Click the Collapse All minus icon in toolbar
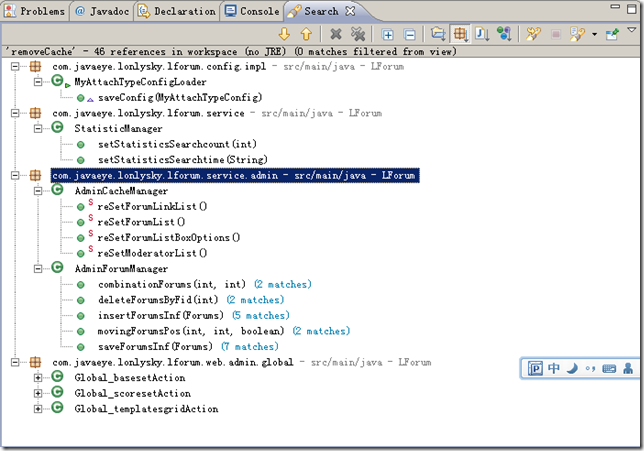Image resolution: width=644 pixels, height=451 pixels. coord(409,35)
